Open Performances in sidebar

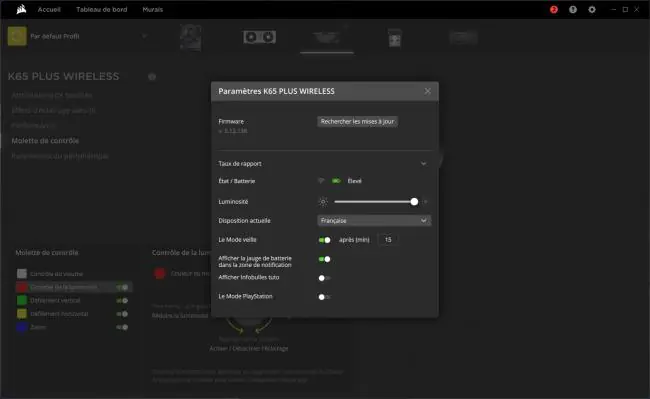(x=33, y=125)
